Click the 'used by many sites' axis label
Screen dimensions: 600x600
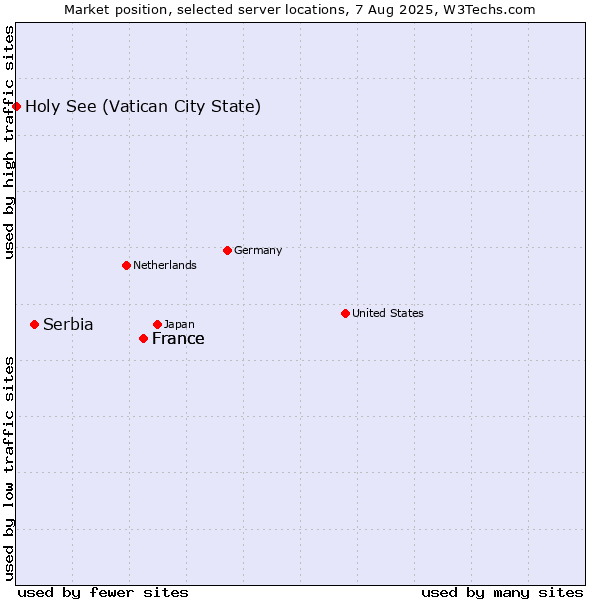tap(502, 593)
